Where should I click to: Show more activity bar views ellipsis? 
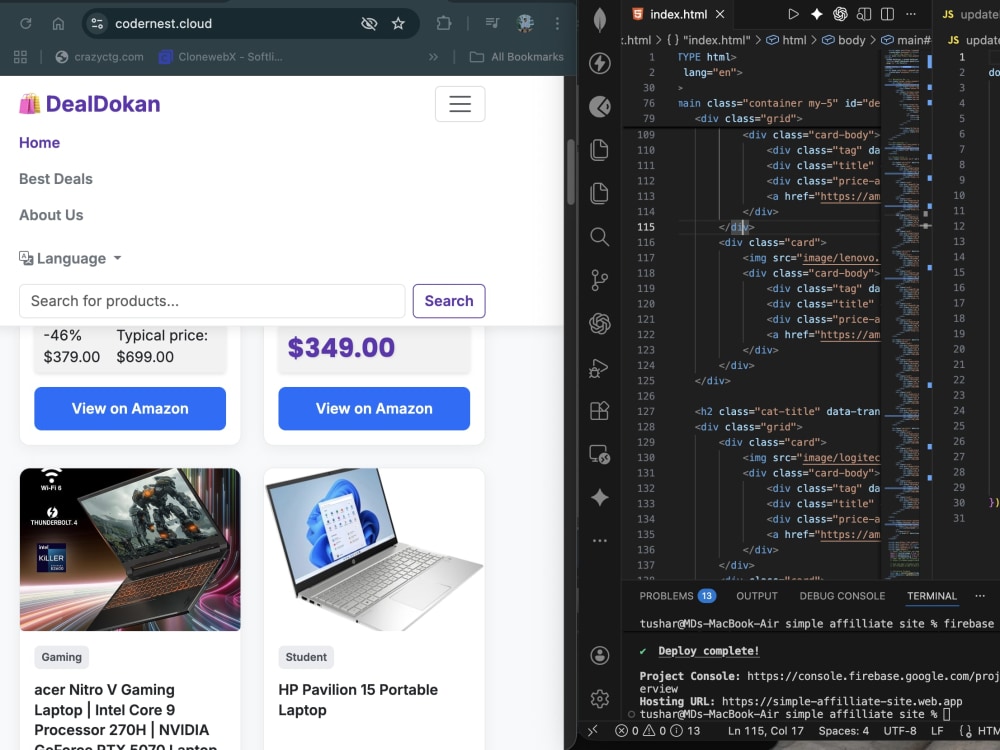[599, 541]
